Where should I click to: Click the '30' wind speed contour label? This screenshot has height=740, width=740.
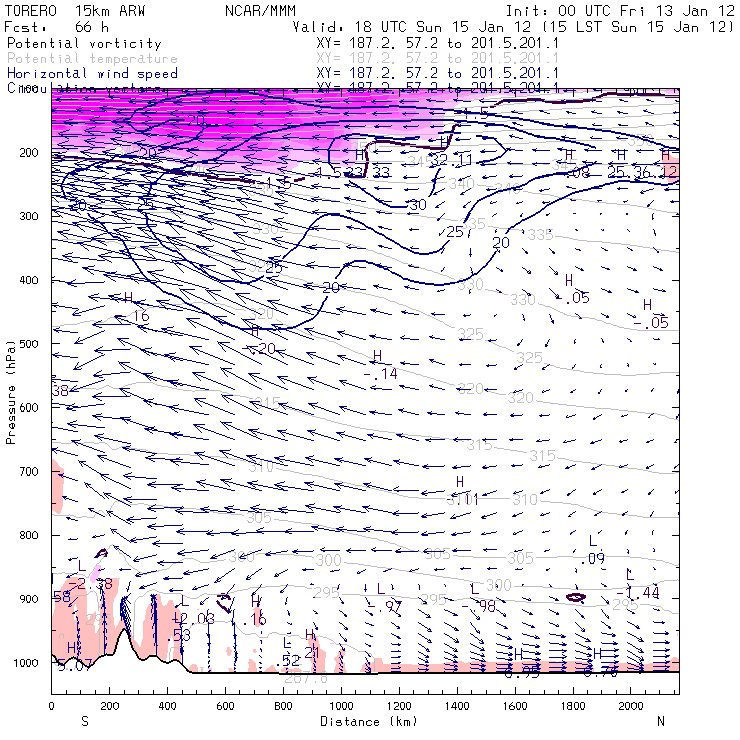[418, 205]
